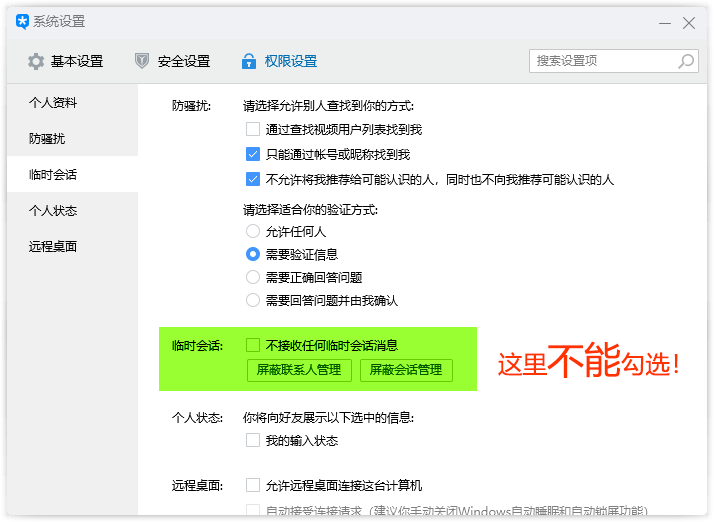Choose 需要正确回答问题 radio option
714x522 pixels.
(253, 277)
